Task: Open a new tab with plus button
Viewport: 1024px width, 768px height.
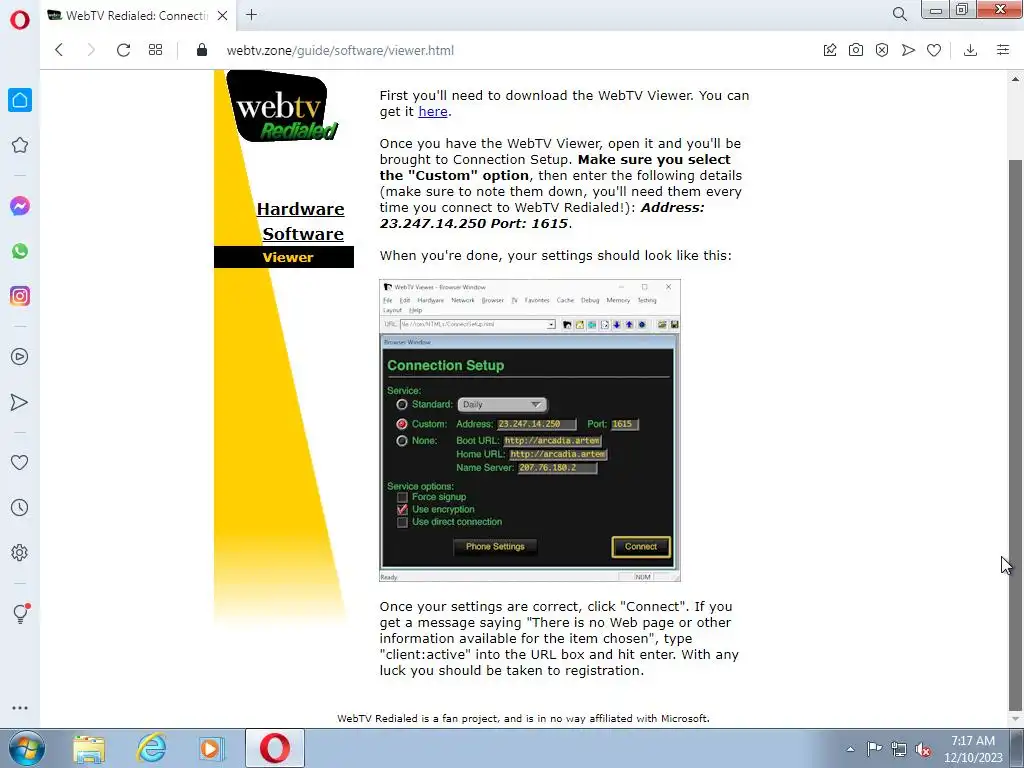Action: (251, 15)
